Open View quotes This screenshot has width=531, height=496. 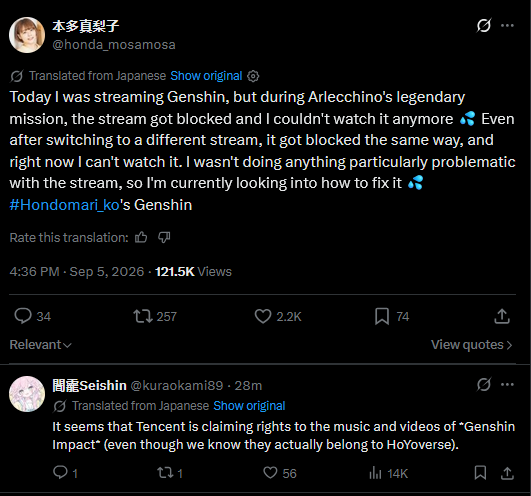(471, 345)
